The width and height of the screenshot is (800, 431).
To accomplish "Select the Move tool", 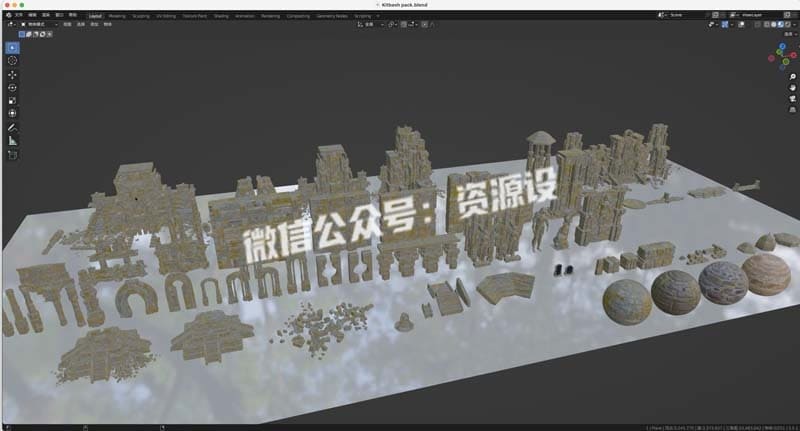I will tap(12, 74).
